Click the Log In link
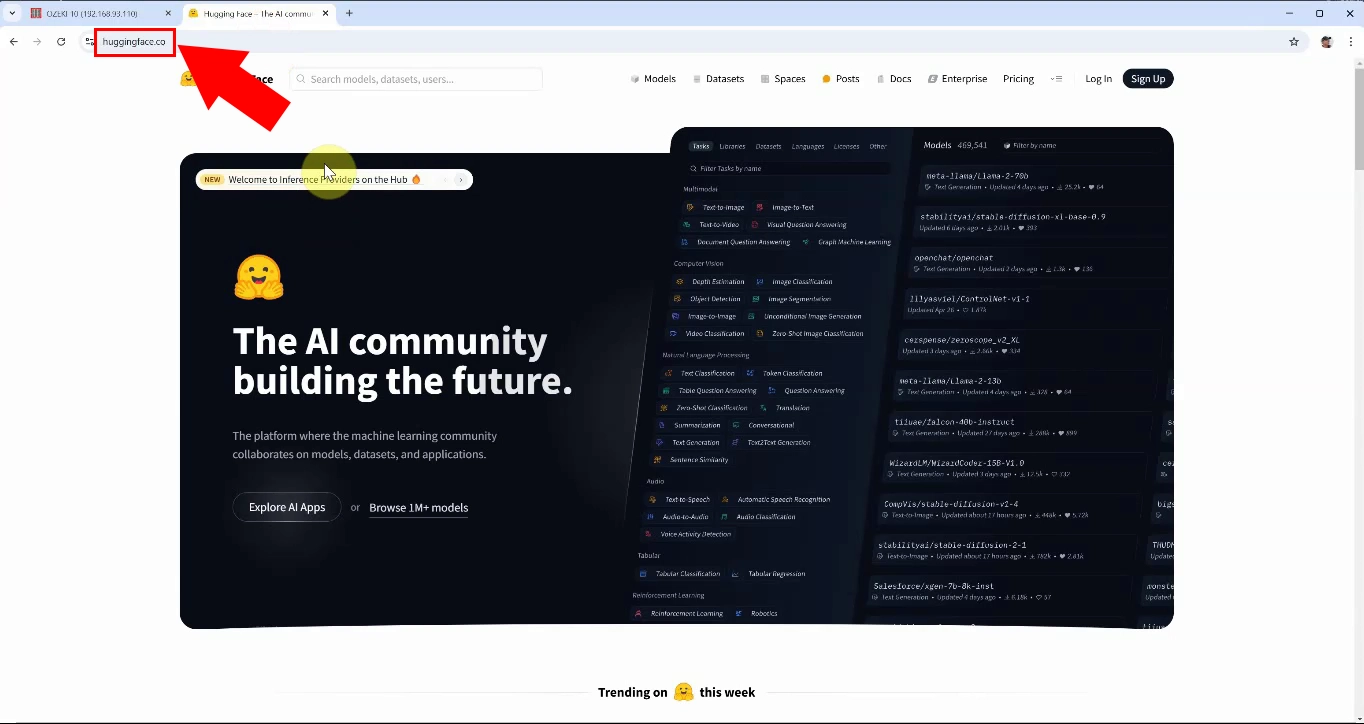The image size is (1364, 724). (1098, 79)
